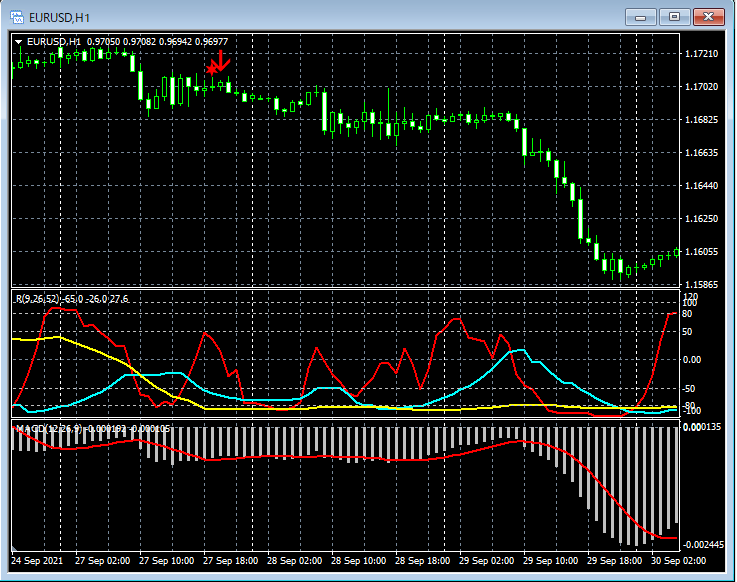Click the 27 Sep 10:00 time label
737x582 pixels.
click(x=166, y=561)
